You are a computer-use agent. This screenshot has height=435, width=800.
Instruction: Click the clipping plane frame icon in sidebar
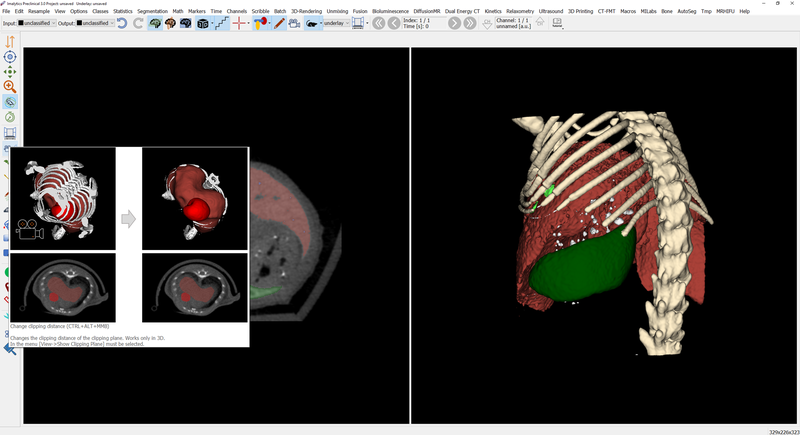coord(10,133)
